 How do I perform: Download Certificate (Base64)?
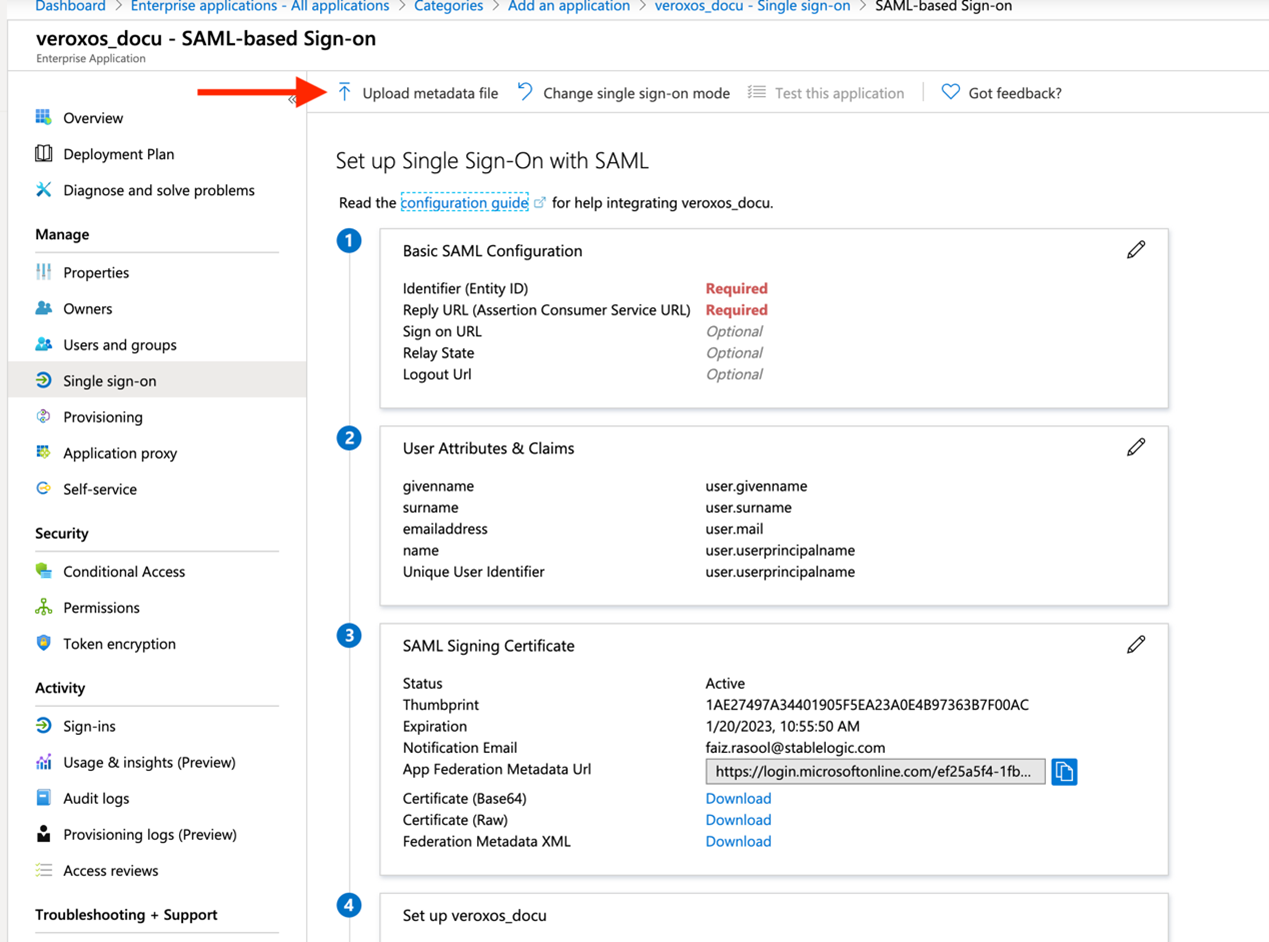coord(738,798)
